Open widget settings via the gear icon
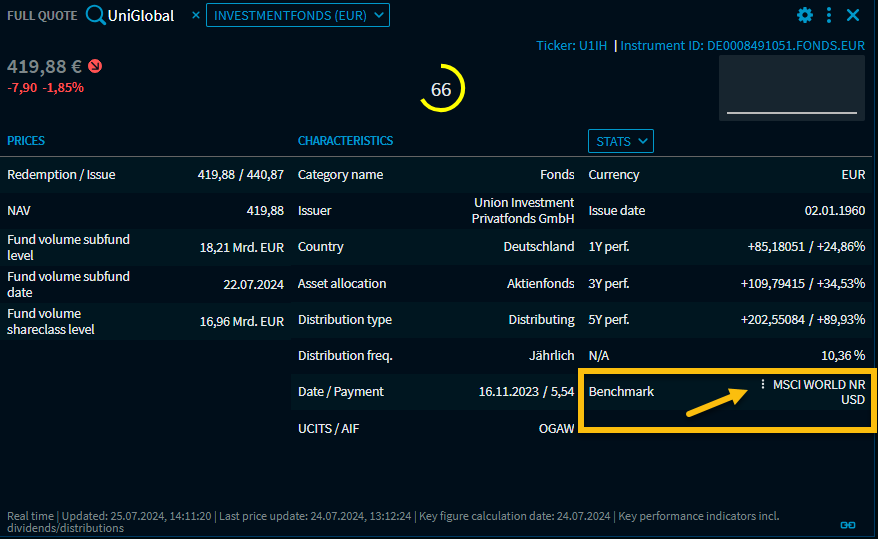Screen dimensions: 878x539 point(805,15)
